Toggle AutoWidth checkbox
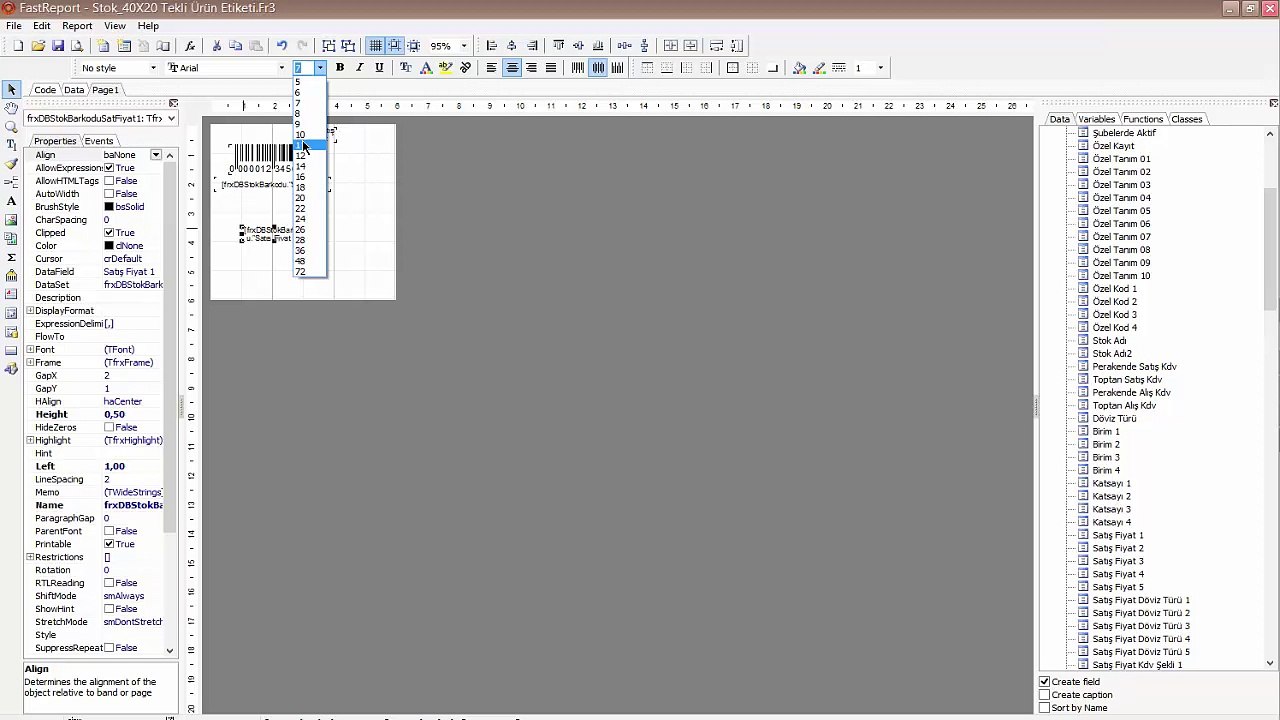This screenshot has height=720, width=1280. tap(109, 194)
